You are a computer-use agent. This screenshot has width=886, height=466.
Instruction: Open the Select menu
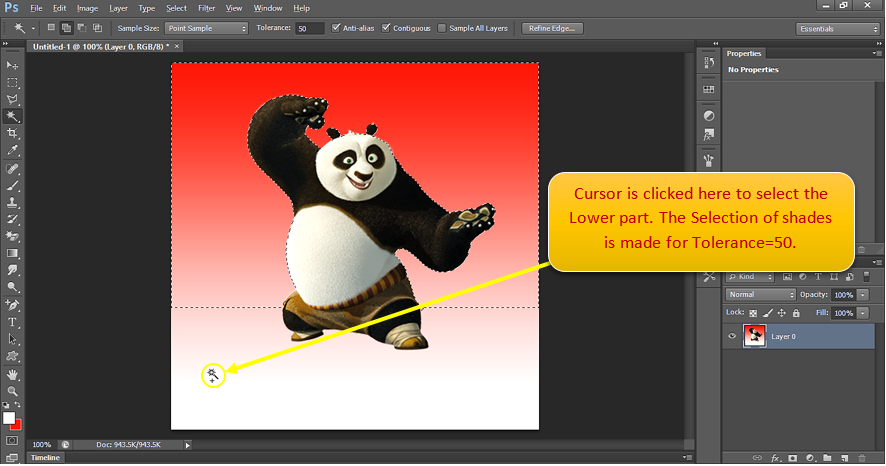pyautogui.click(x=176, y=8)
